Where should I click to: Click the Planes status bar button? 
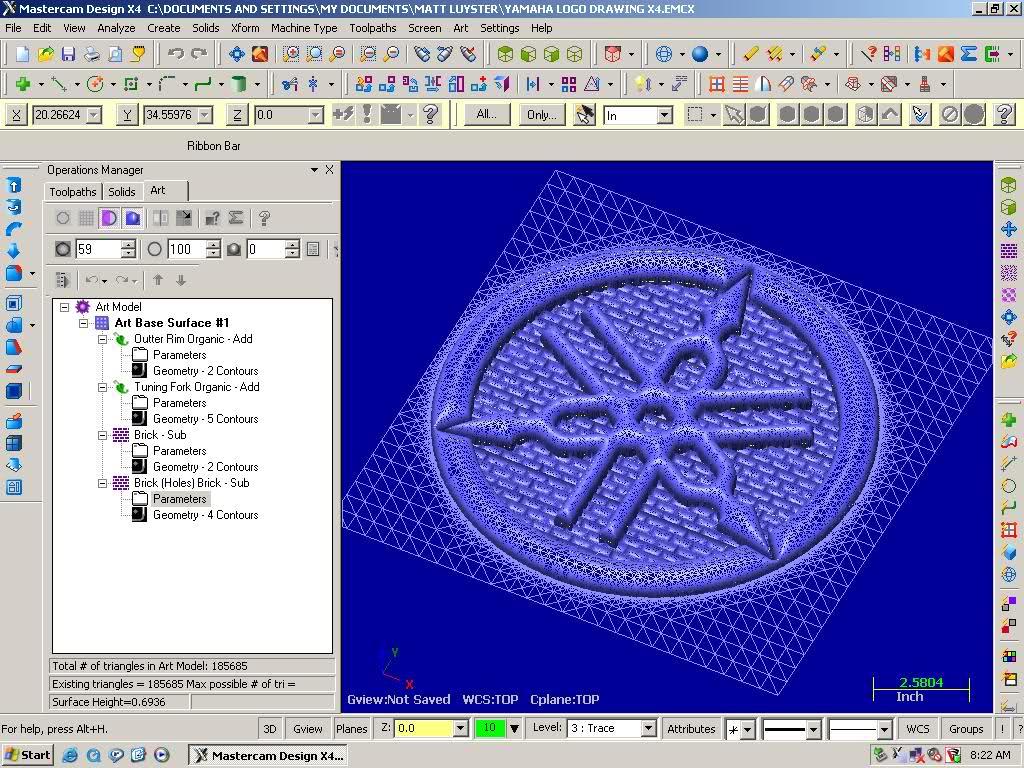tap(351, 729)
